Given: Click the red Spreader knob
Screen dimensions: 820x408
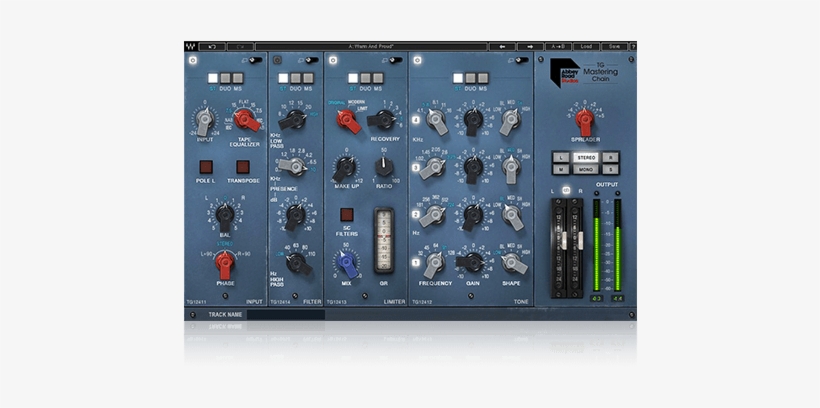Looking at the screenshot, I should click(x=585, y=120).
